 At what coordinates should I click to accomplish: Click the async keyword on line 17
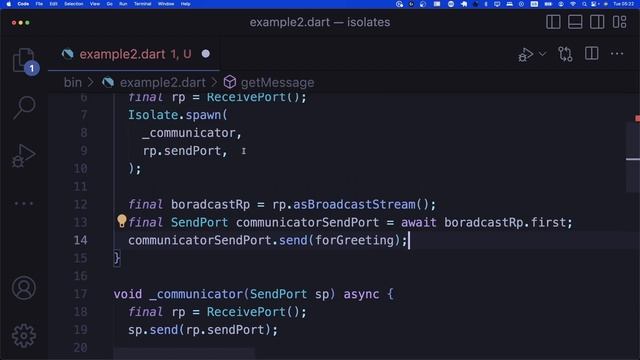(x=361, y=294)
